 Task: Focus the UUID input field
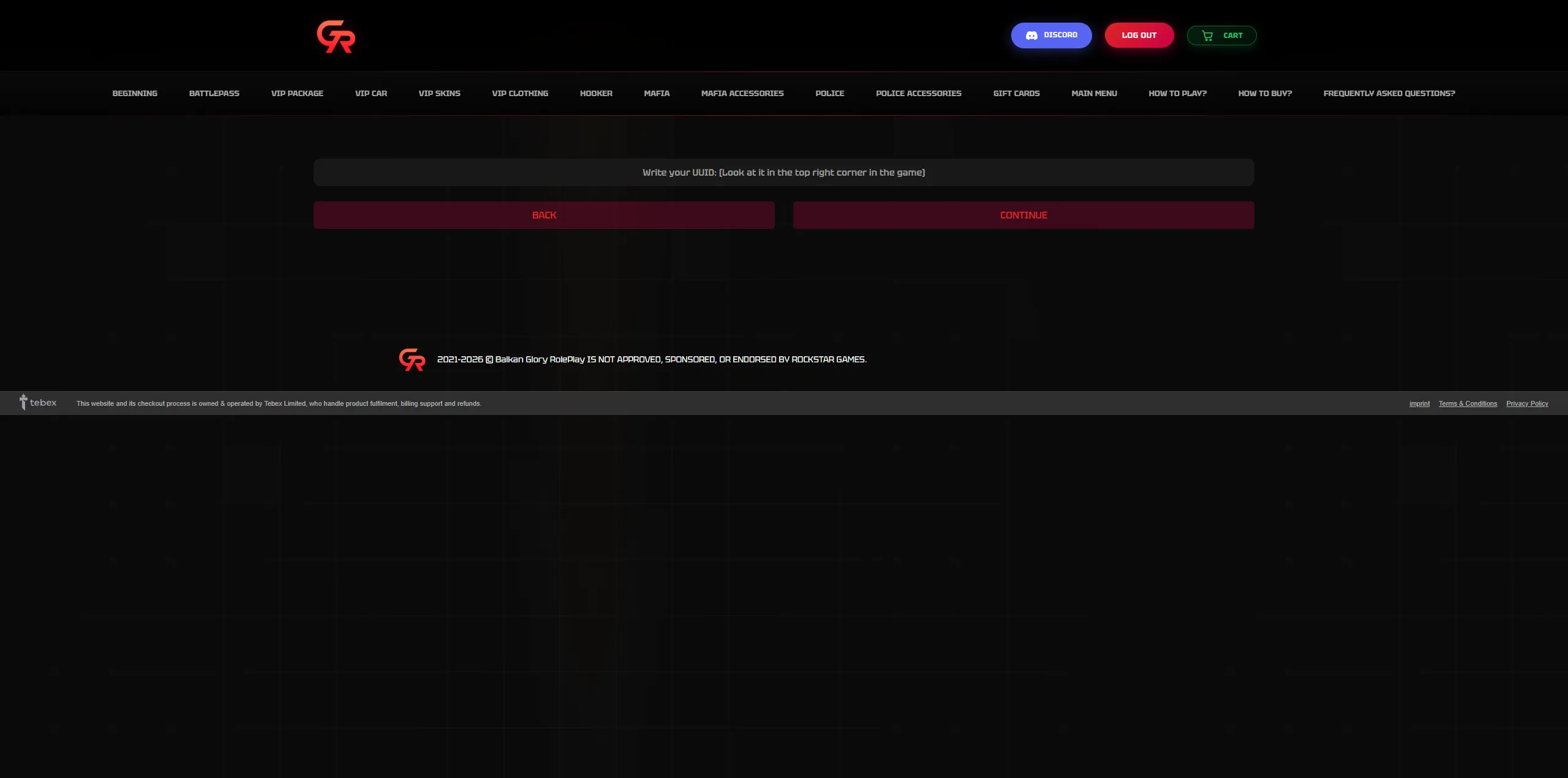pos(783,173)
